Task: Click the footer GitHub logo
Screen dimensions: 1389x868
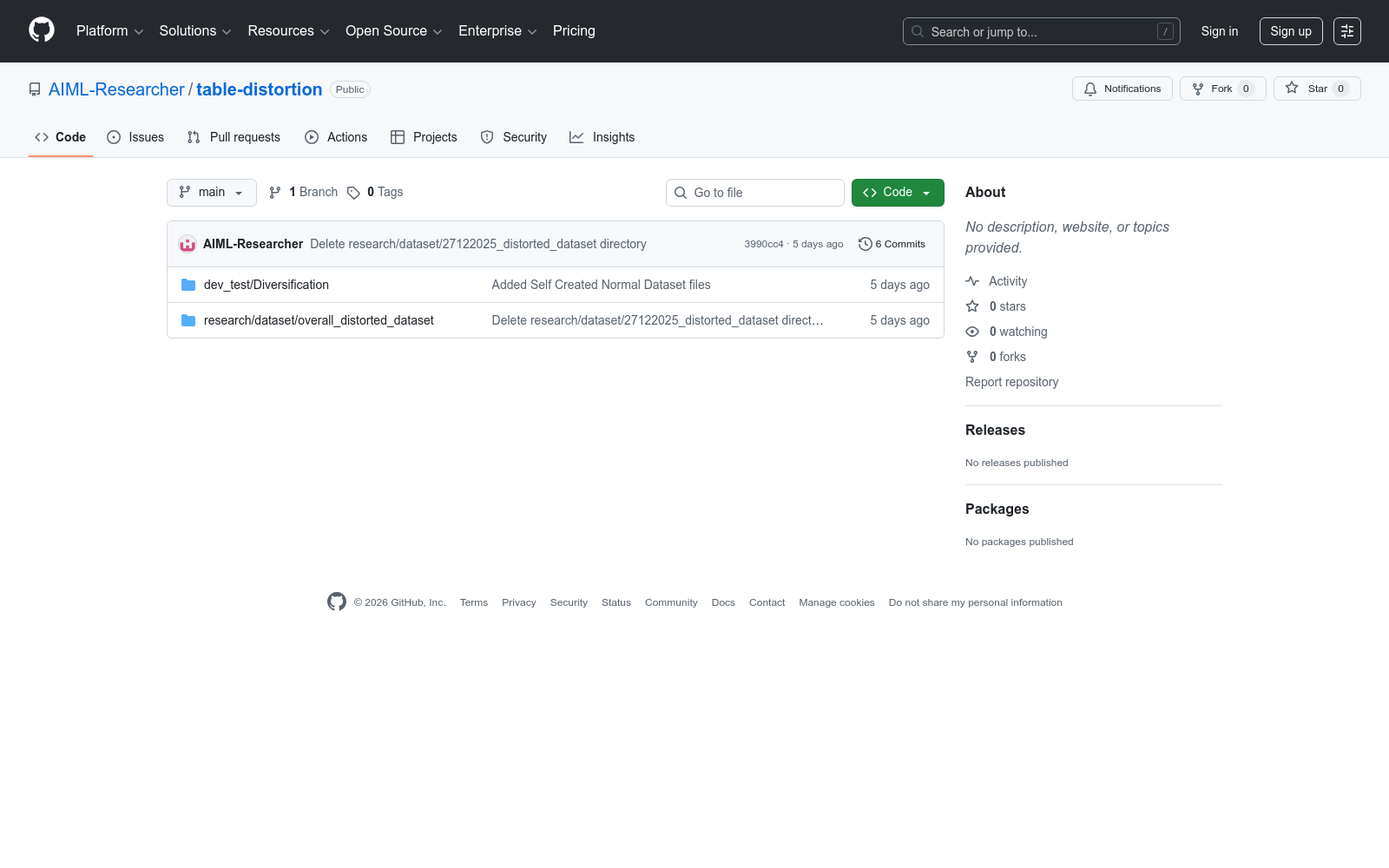Action: click(x=337, y=602)
